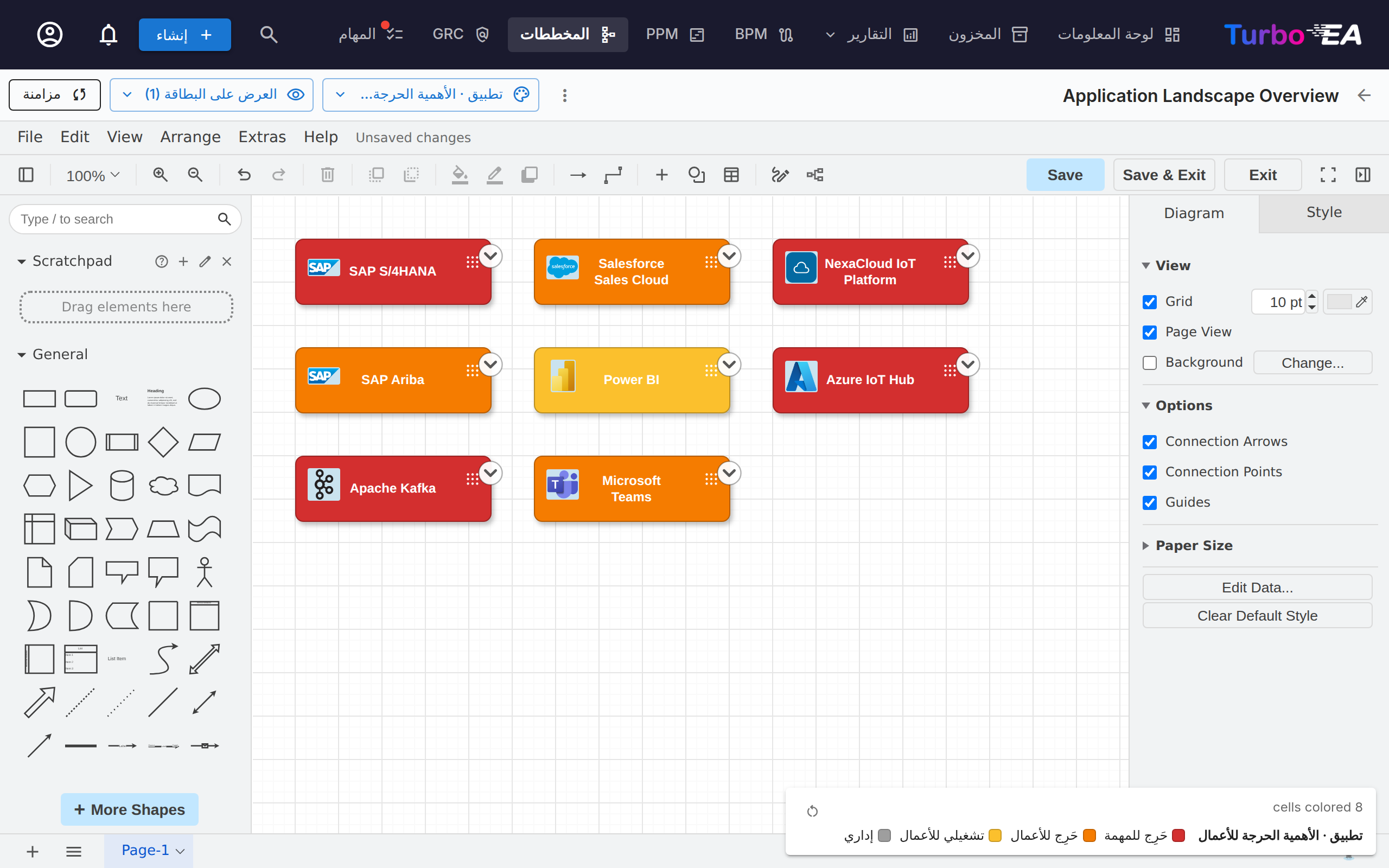This screenshot has height=868, width=1389.
Task: Toggle the Guides checkbox
Action: pos(1150,503)
